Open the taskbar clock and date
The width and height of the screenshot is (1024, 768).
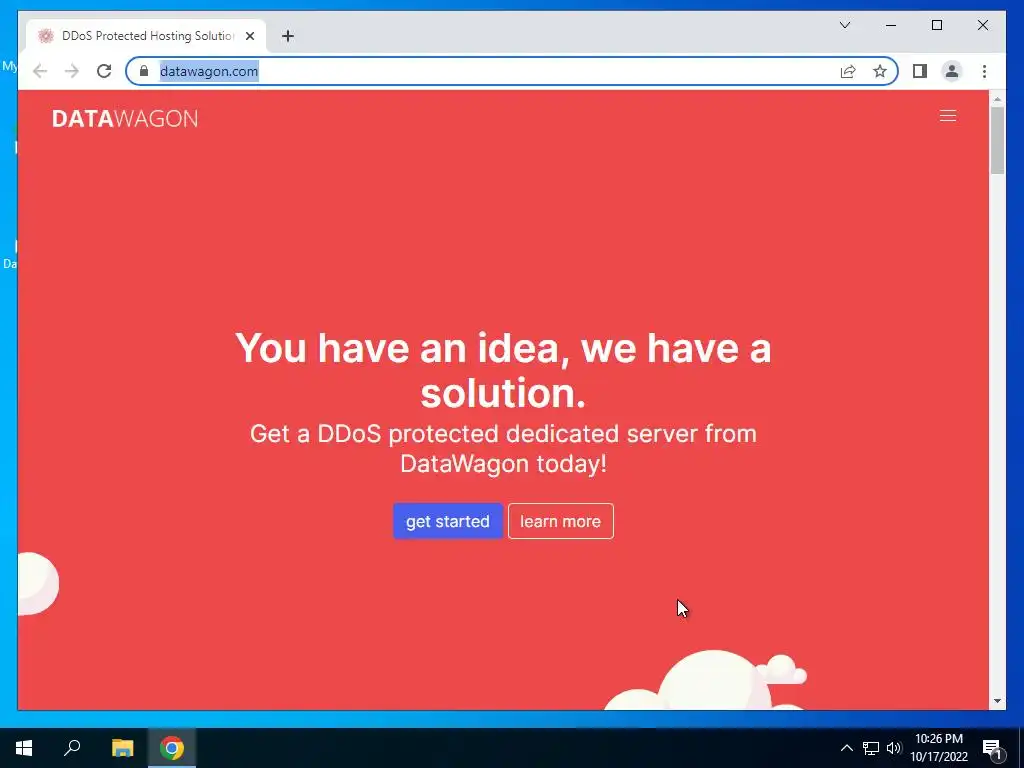pyautogui.click(x=938, y=748)
